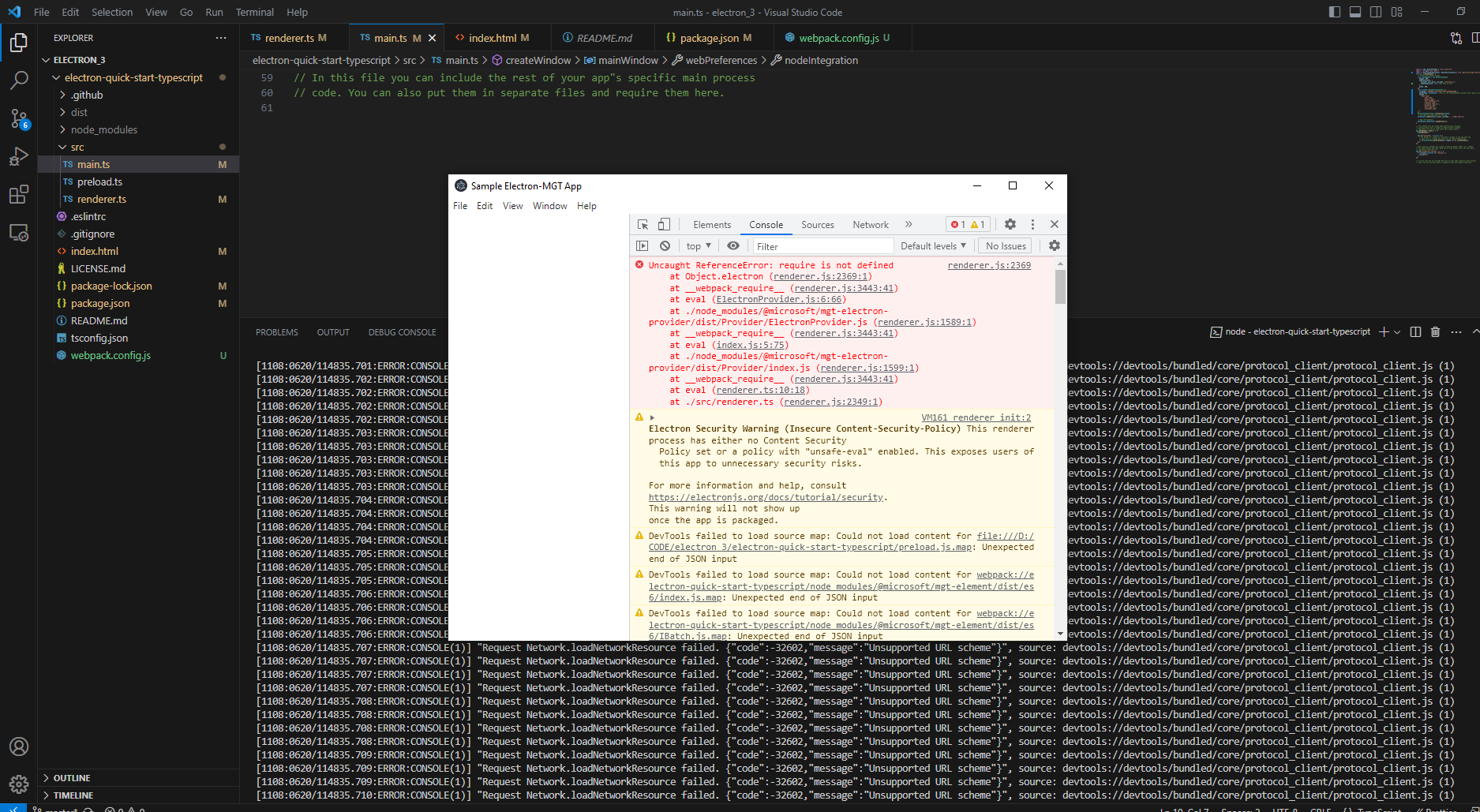1480x812 pixels.
Task: Click the DevTools inspect element icon
Action: click(x=643, y=224)
